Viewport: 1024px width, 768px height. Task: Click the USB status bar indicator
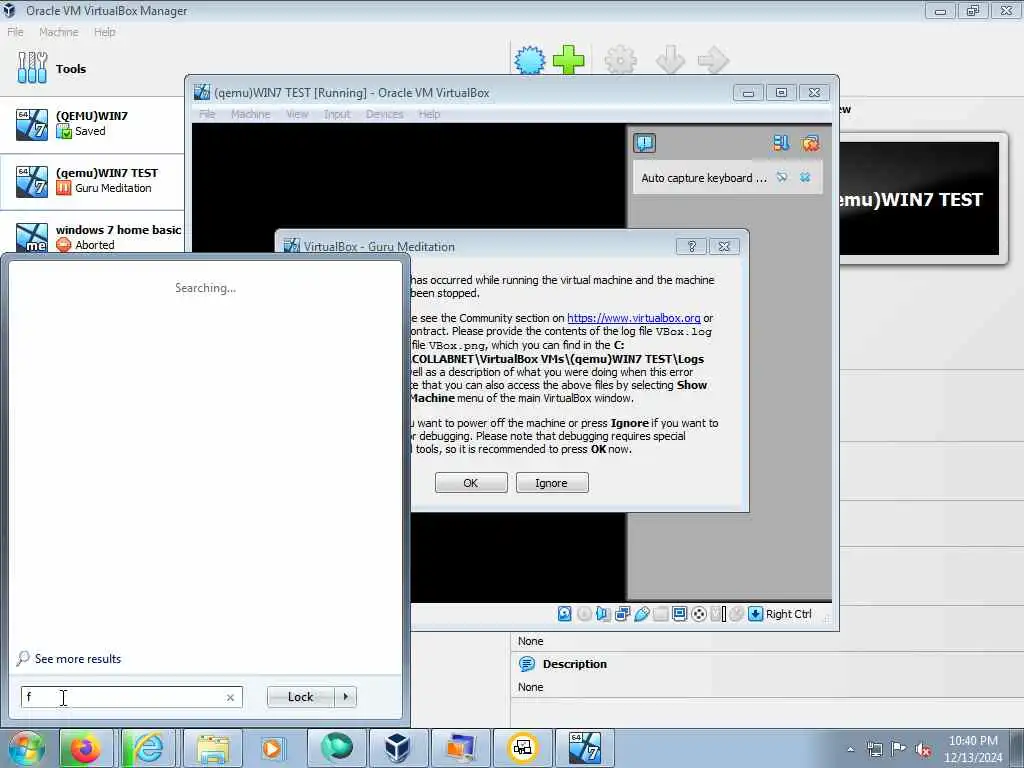[641, 613]
